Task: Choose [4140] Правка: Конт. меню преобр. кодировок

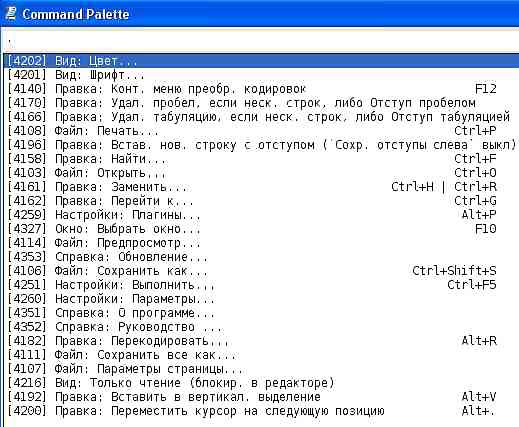Action: [262, 89]
